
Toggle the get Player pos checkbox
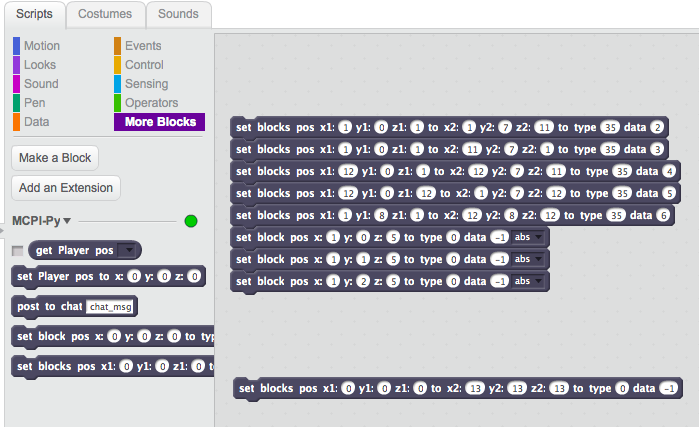click(x=17, y=251)
